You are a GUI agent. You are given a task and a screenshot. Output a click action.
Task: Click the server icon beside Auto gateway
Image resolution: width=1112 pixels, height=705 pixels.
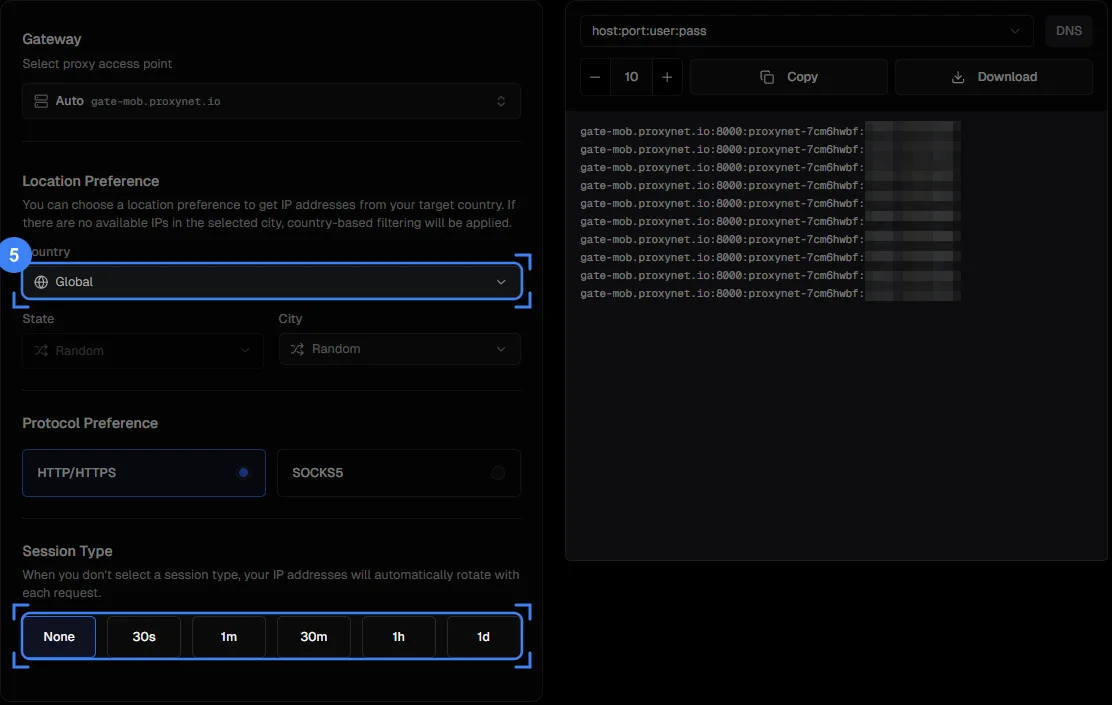(41, 101)
